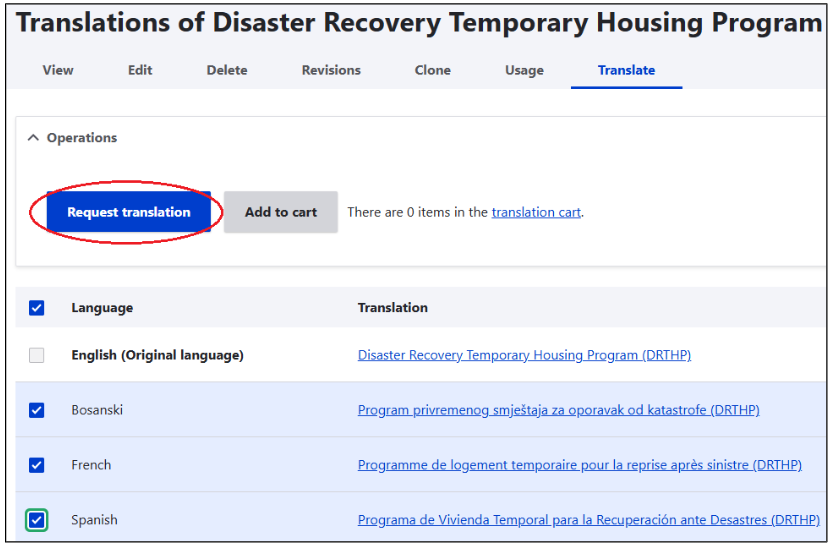Viewport: 830px width, 546px height.
Task: Select the Clone tab
Action: pos(433,70)
